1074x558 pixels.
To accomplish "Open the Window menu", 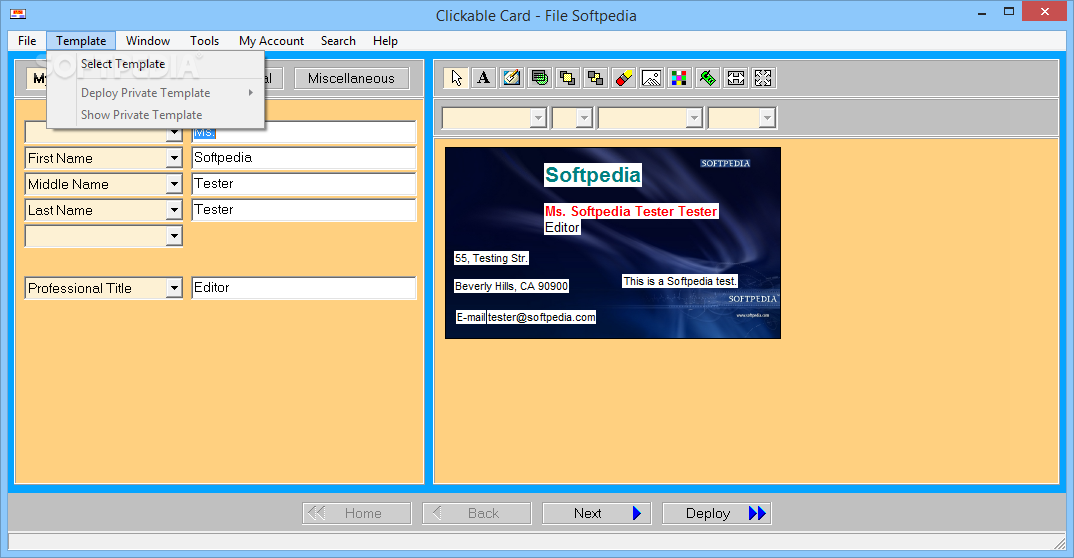I will (x=148, y=41).
